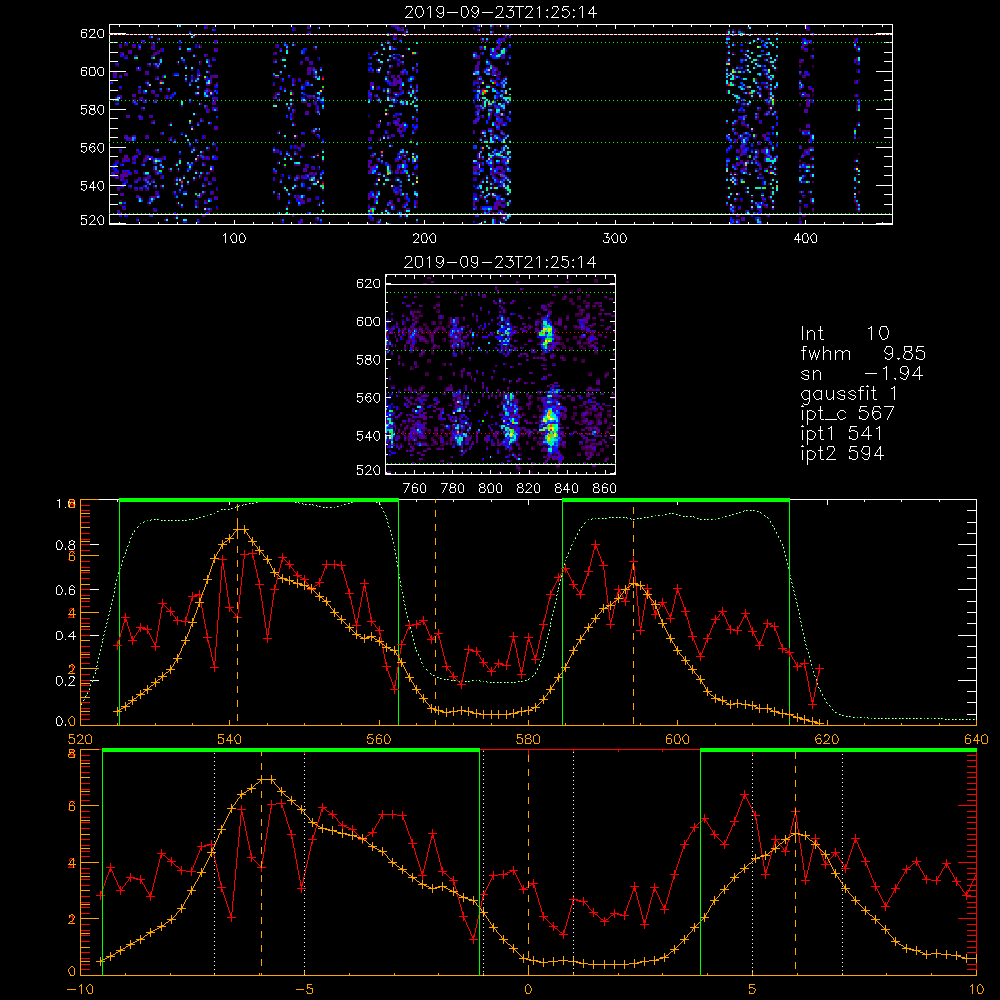Click y-axis label 620 on the top plot
Viewport: 1000px width, 1000px height.
[x=92, y=34]
